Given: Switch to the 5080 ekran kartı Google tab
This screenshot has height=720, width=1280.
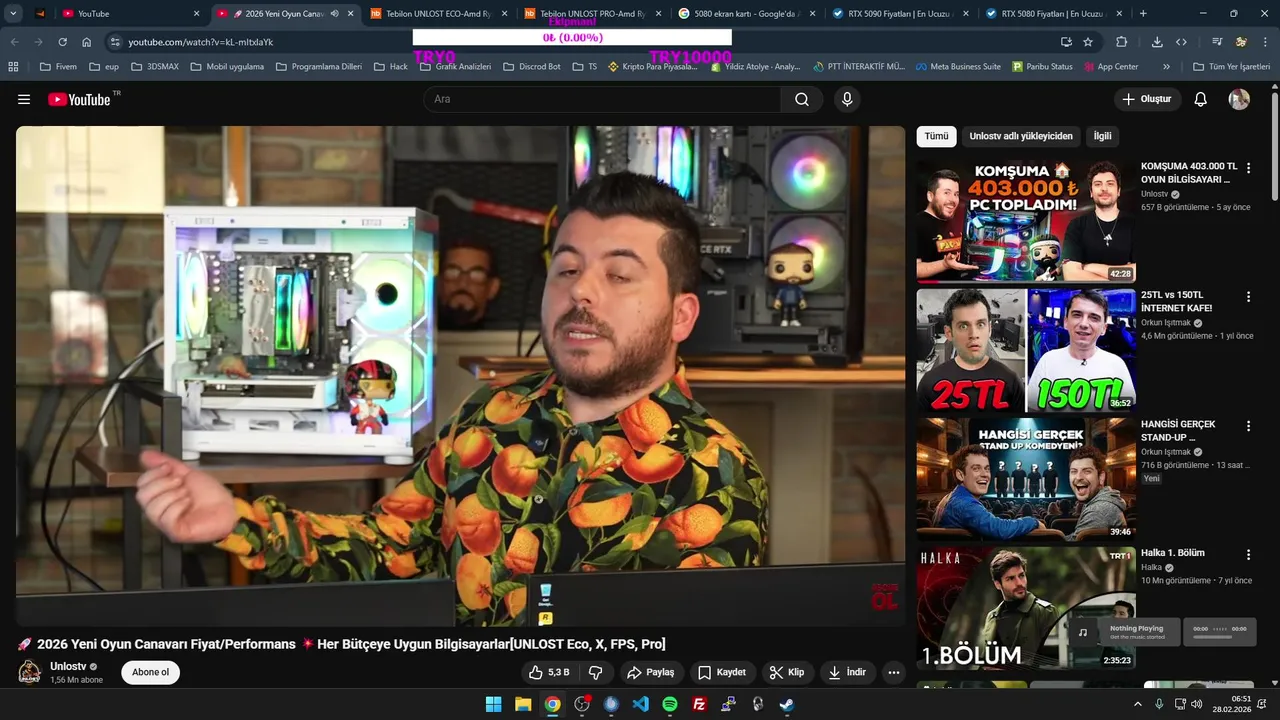Looking at the screenshot, I should click(x=746, y=14).
